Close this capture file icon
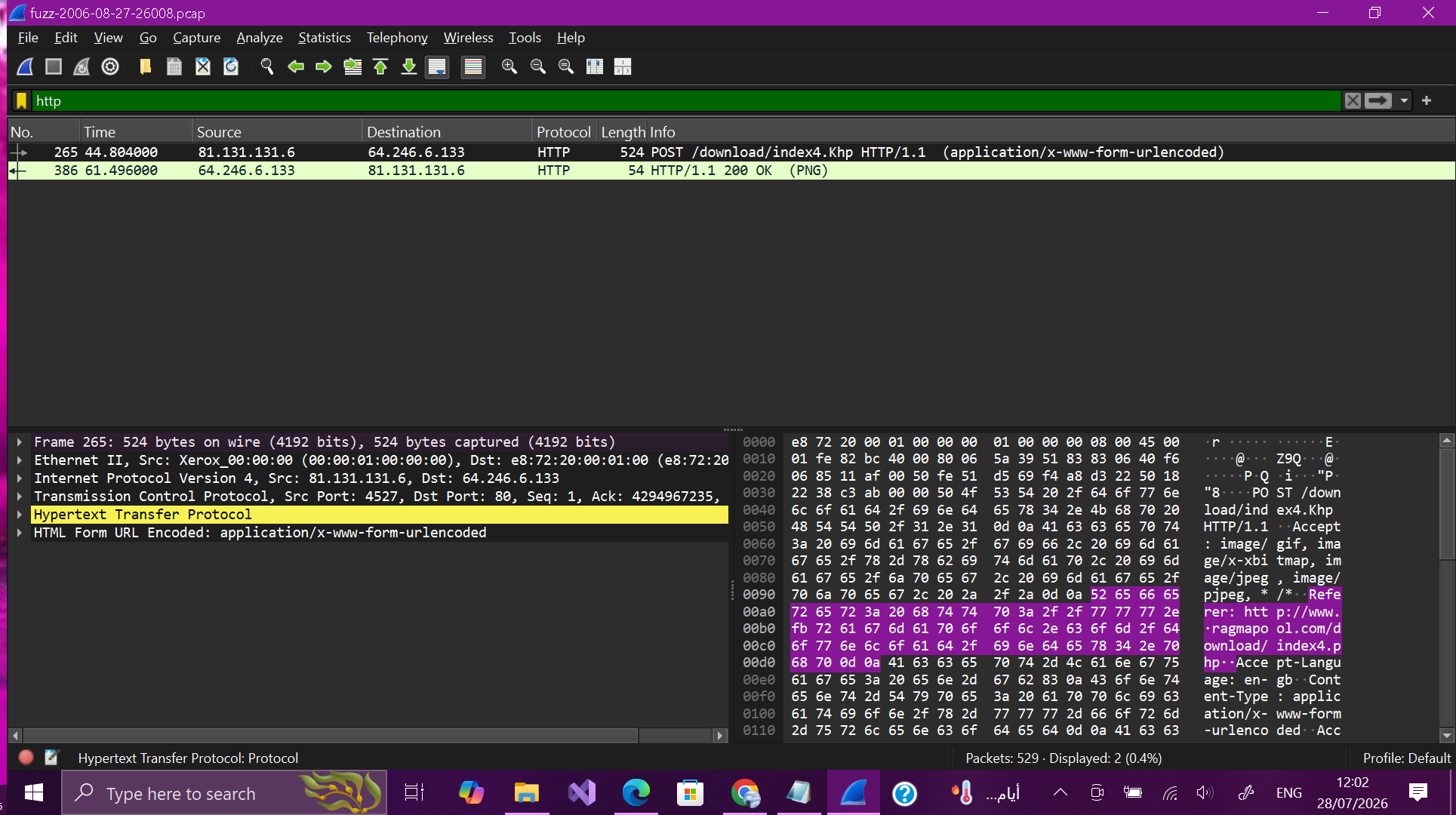 202,66
